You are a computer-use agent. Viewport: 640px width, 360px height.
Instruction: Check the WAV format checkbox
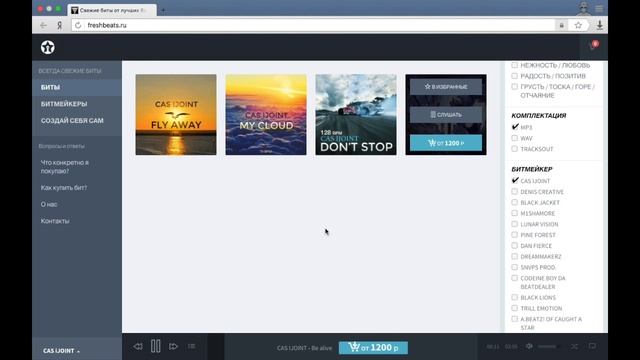click(515, 138)
